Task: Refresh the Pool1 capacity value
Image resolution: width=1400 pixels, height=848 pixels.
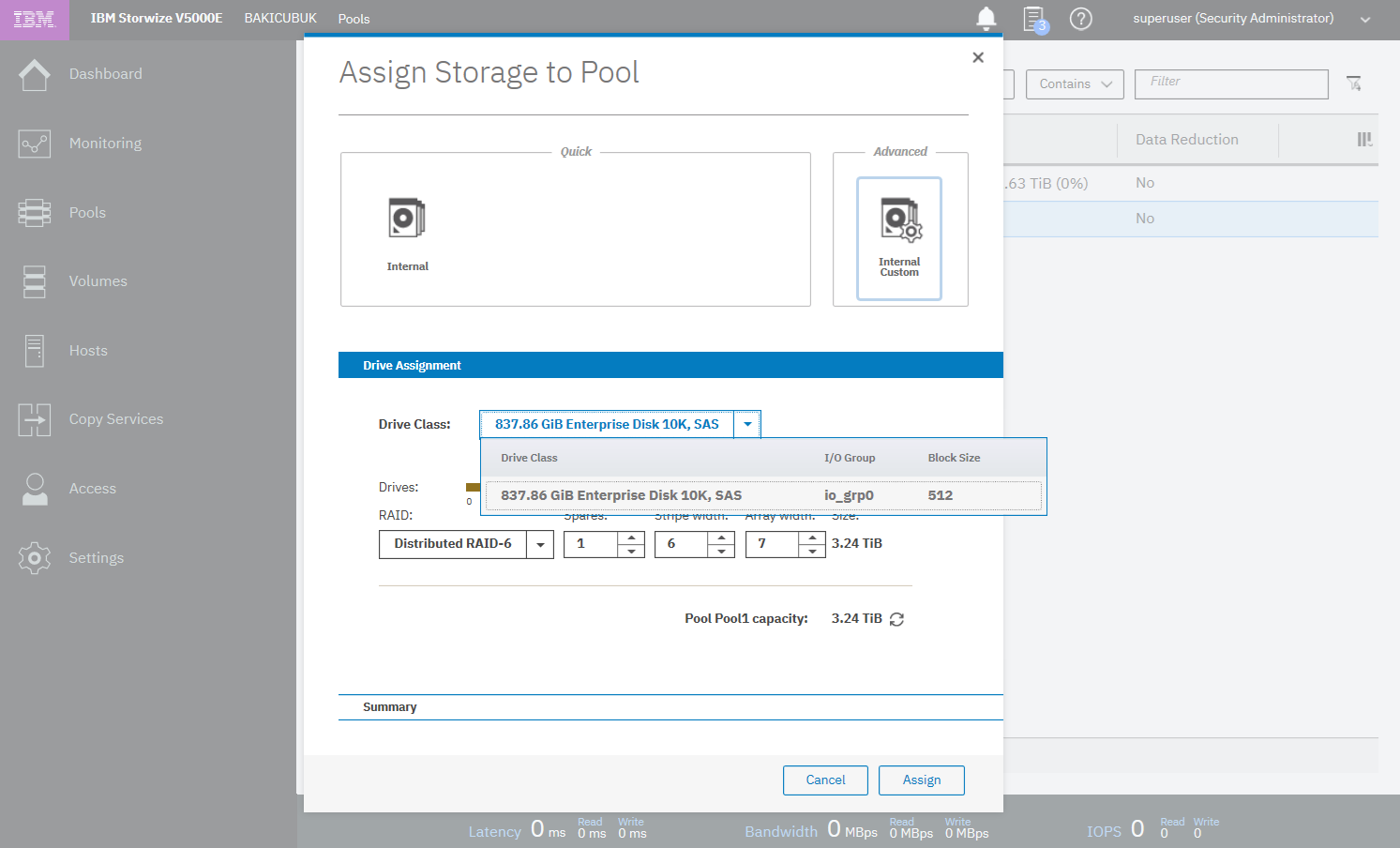Action: (x=896, y=619)
